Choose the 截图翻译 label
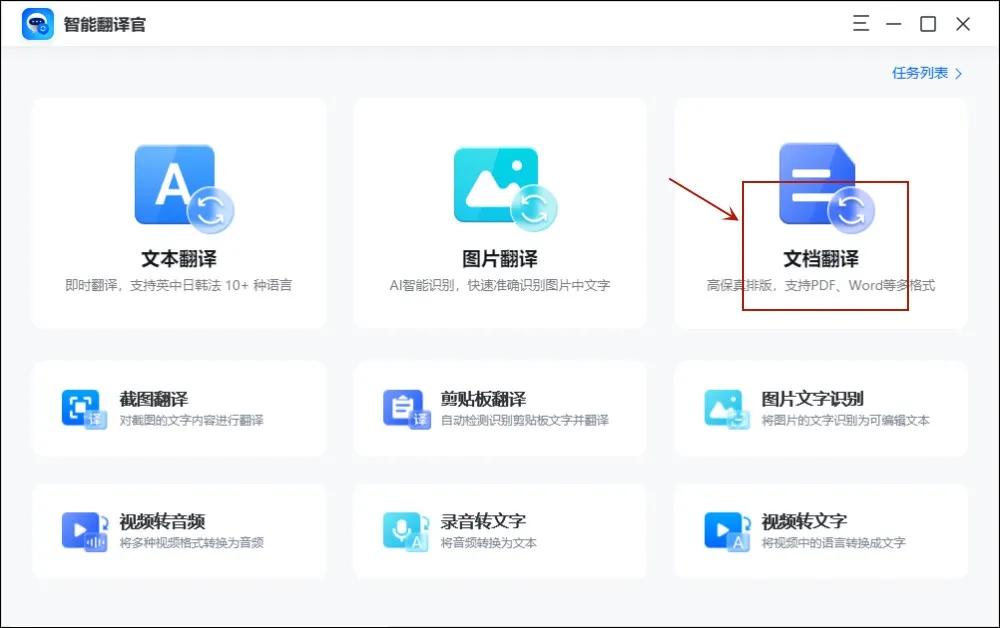Viewport: 1000px width, 628px height. click(154, 399)
